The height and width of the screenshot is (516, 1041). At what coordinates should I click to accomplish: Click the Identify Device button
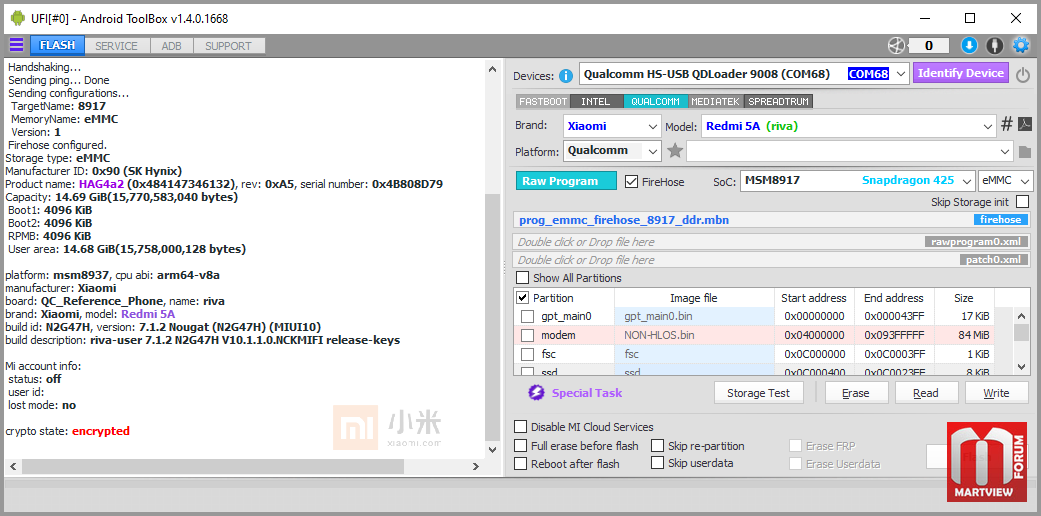(x=961, y=73)
